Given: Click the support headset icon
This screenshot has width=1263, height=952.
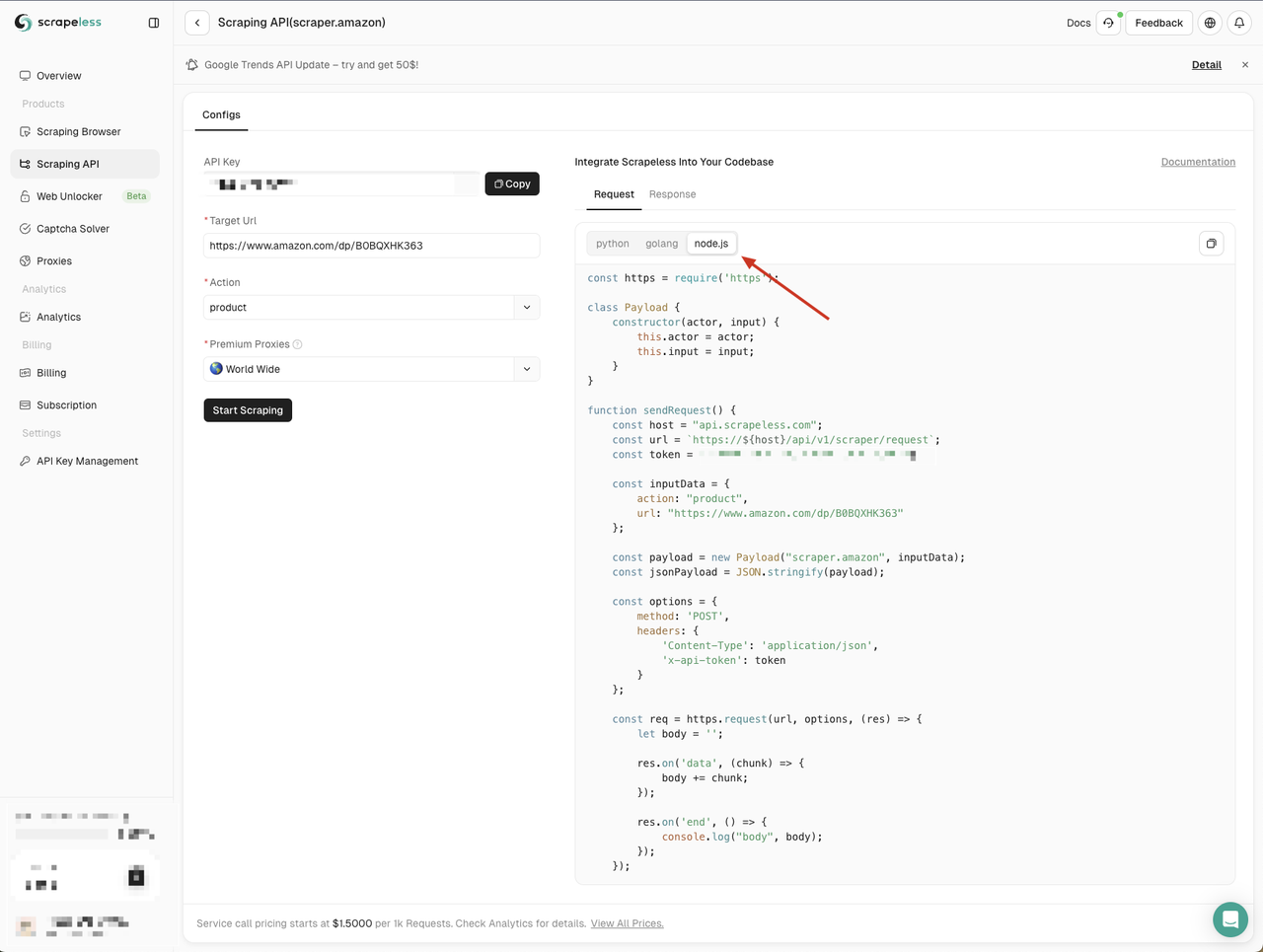Looking at the screenshot, I should 1109,23.
